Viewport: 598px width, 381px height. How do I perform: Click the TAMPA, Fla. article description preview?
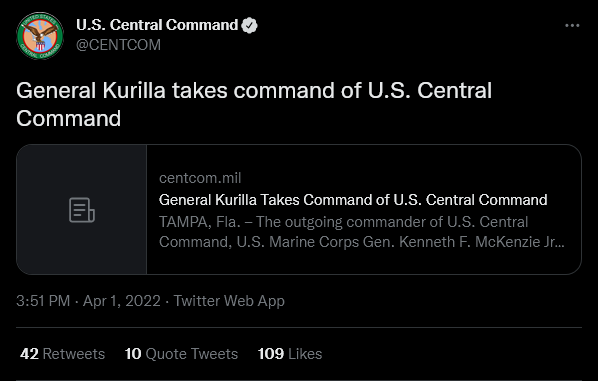pos(362,232)
